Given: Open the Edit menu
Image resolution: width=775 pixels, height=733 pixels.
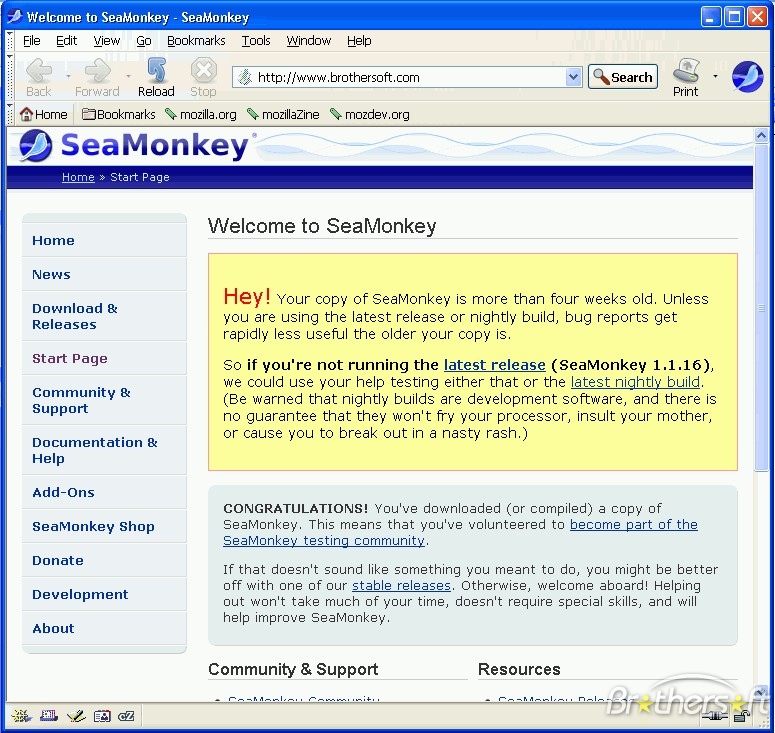Looking at the screenshot, I should point(66,41).
